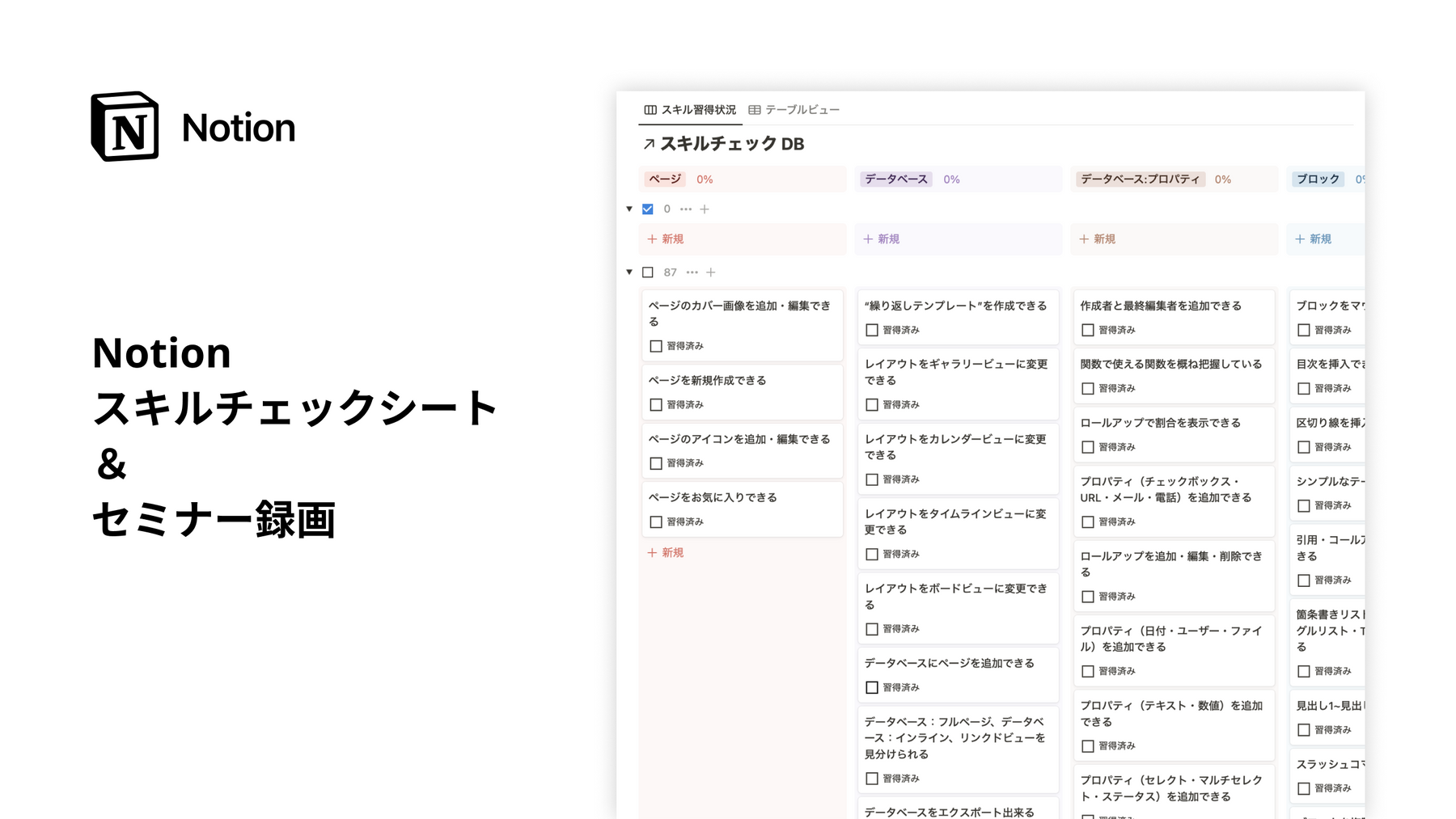Screen dimensions: 1456x819
Task: Click the ブロック column tag
Action: [1318, 179]
